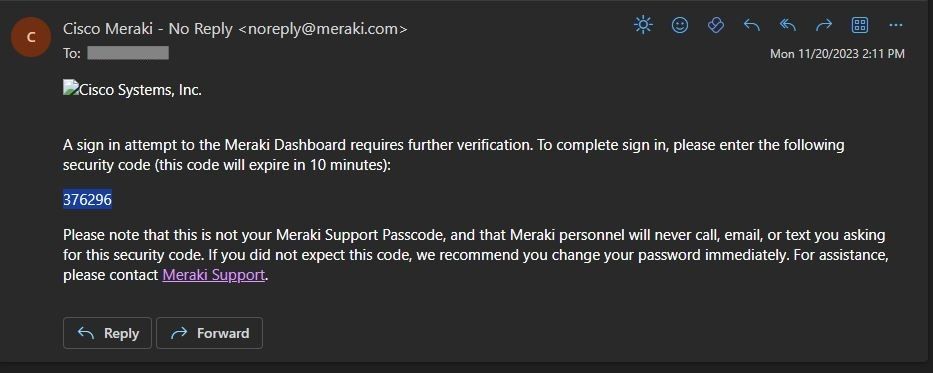
Task: Click the Please note warning paragraph
Action: click(x=476, y=255)
